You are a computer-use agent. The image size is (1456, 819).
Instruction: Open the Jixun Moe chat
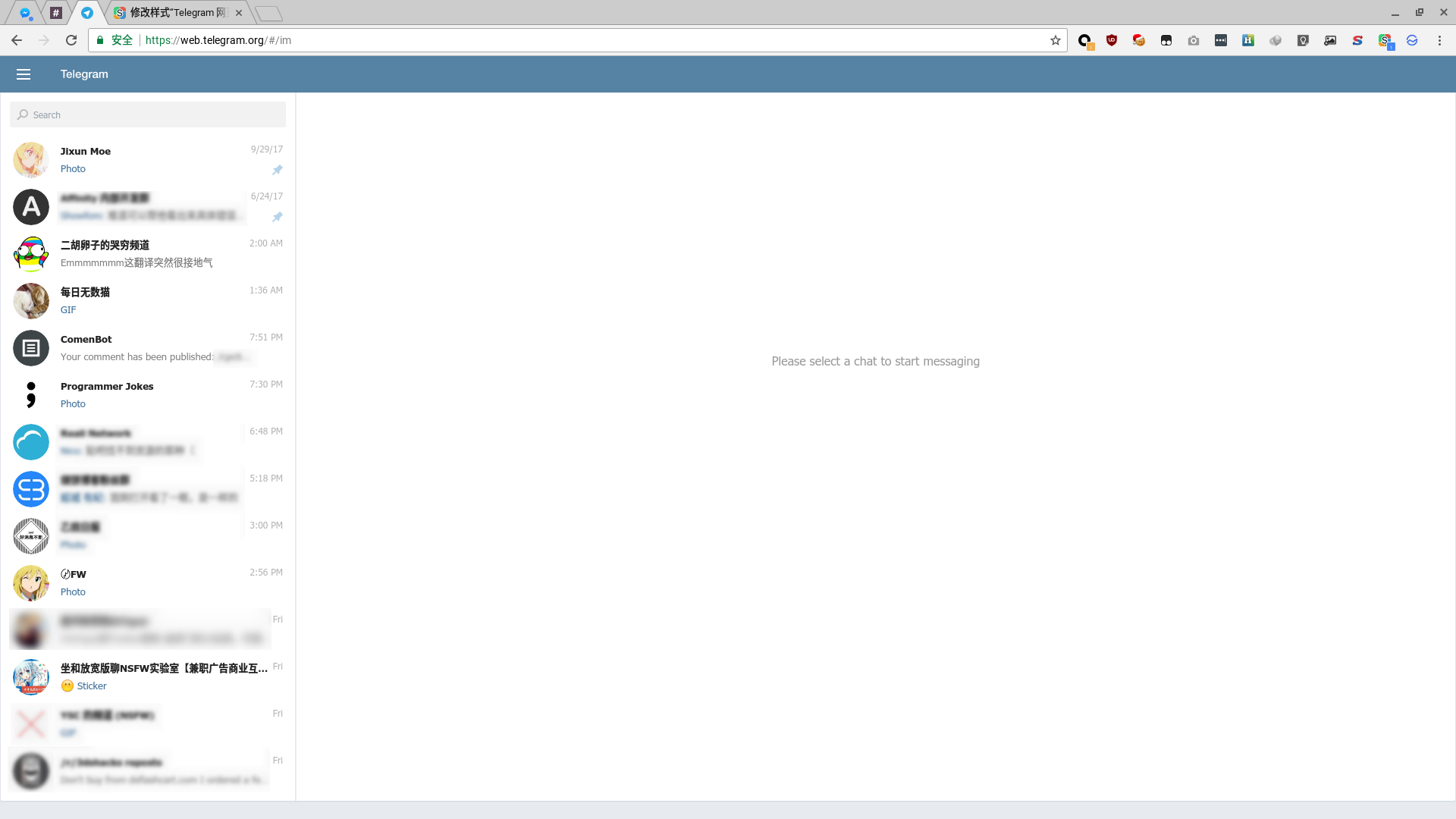pos(148,160)
